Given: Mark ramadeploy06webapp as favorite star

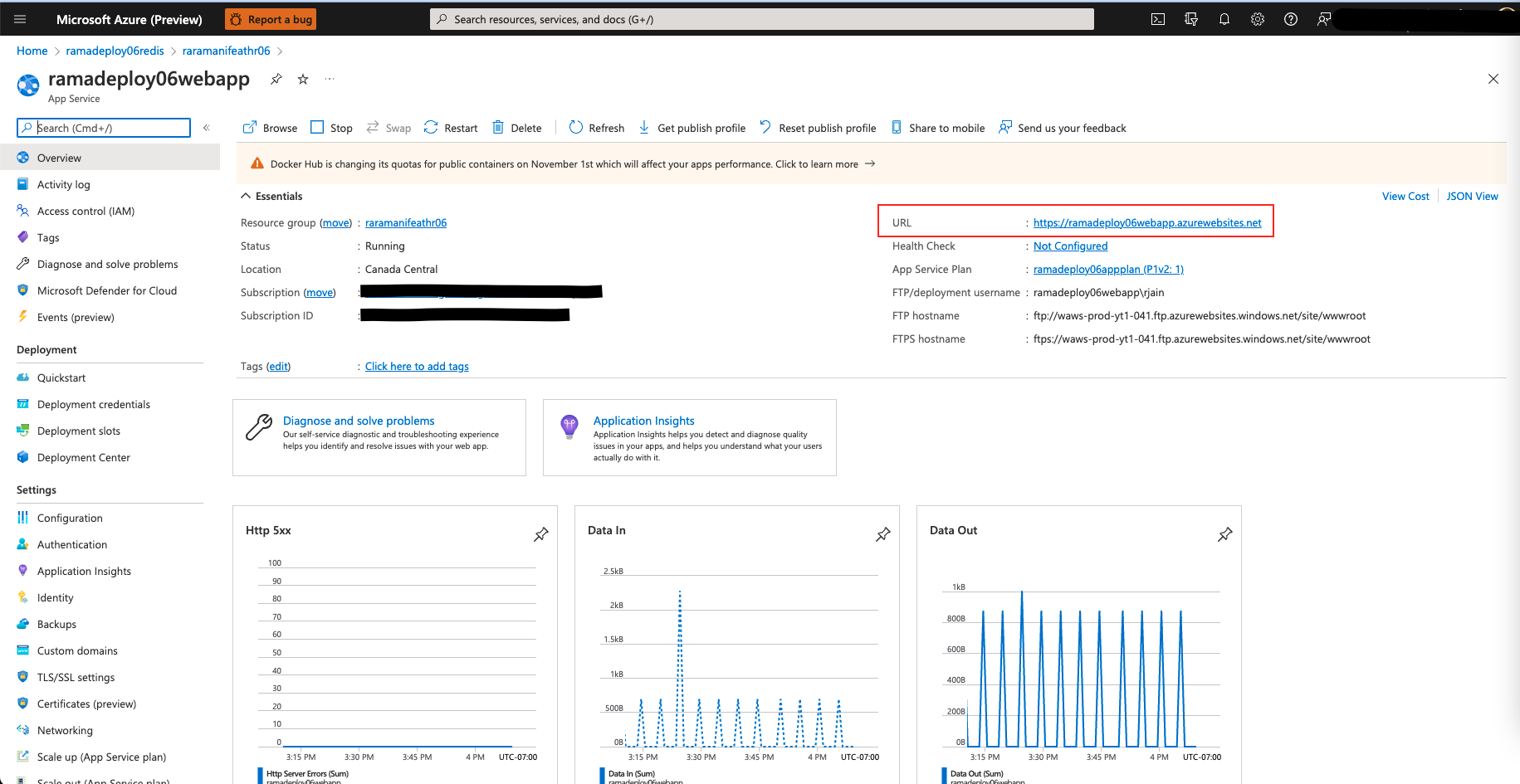Looking at the screenshot, I should tap(303, 79).
